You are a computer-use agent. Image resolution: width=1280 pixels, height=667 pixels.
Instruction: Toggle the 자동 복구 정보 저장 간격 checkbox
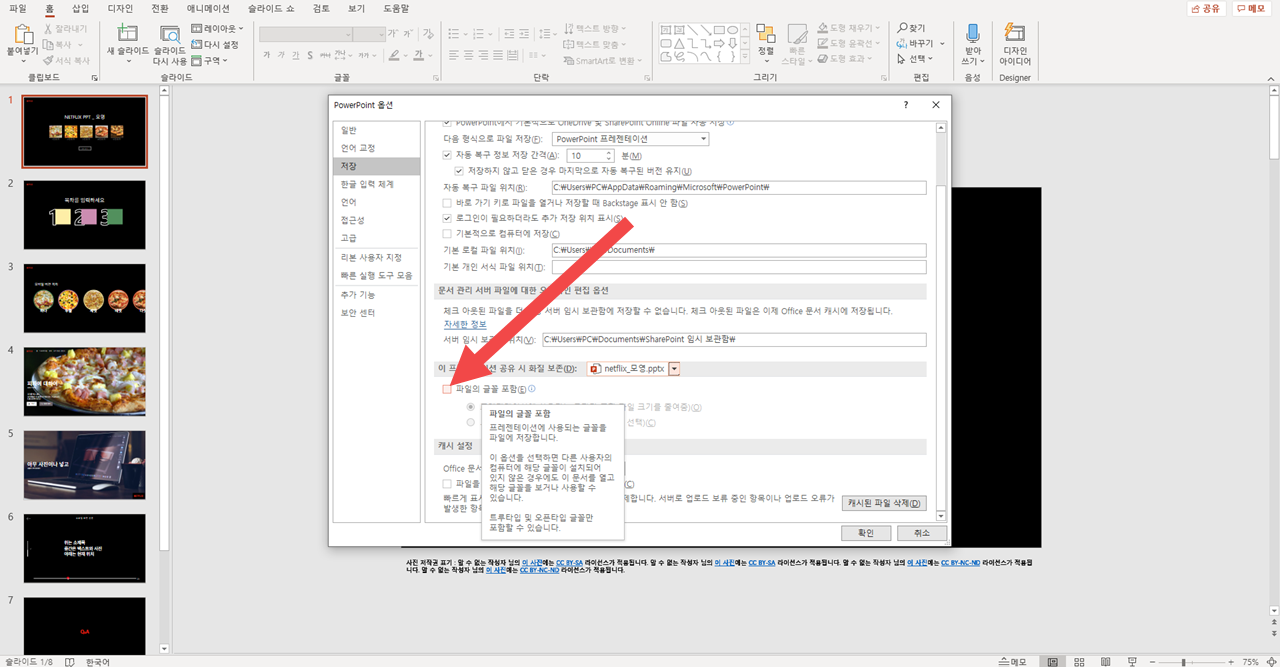point(447,156)
